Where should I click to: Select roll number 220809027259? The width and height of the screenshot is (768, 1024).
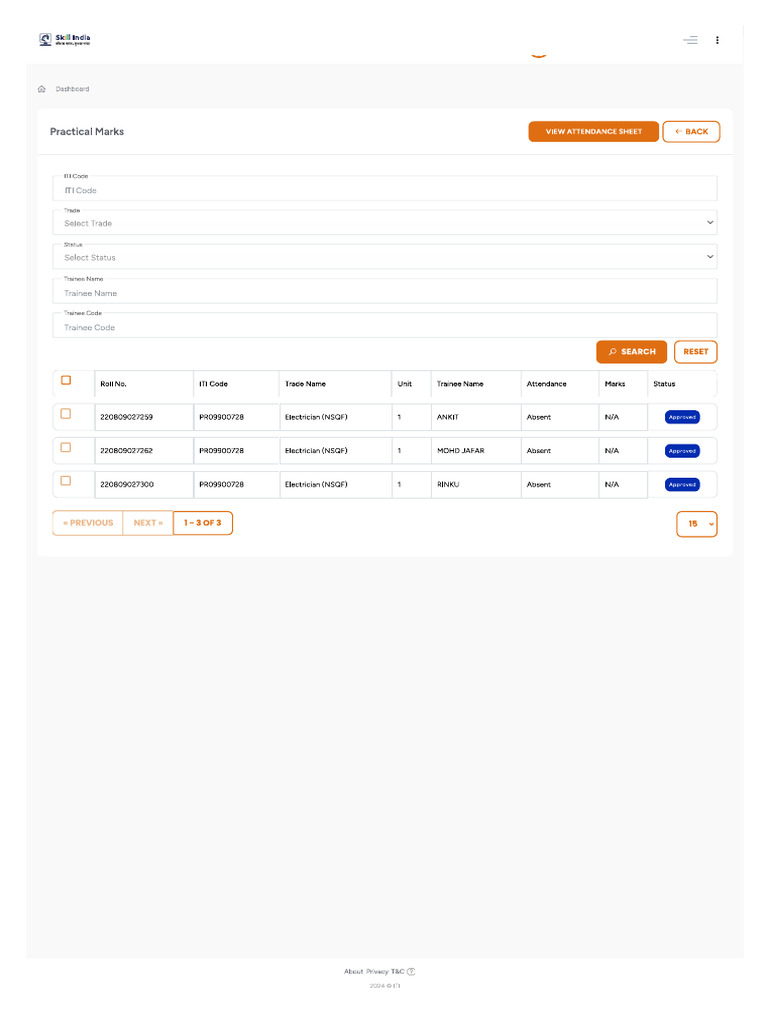tap(127, 417)
